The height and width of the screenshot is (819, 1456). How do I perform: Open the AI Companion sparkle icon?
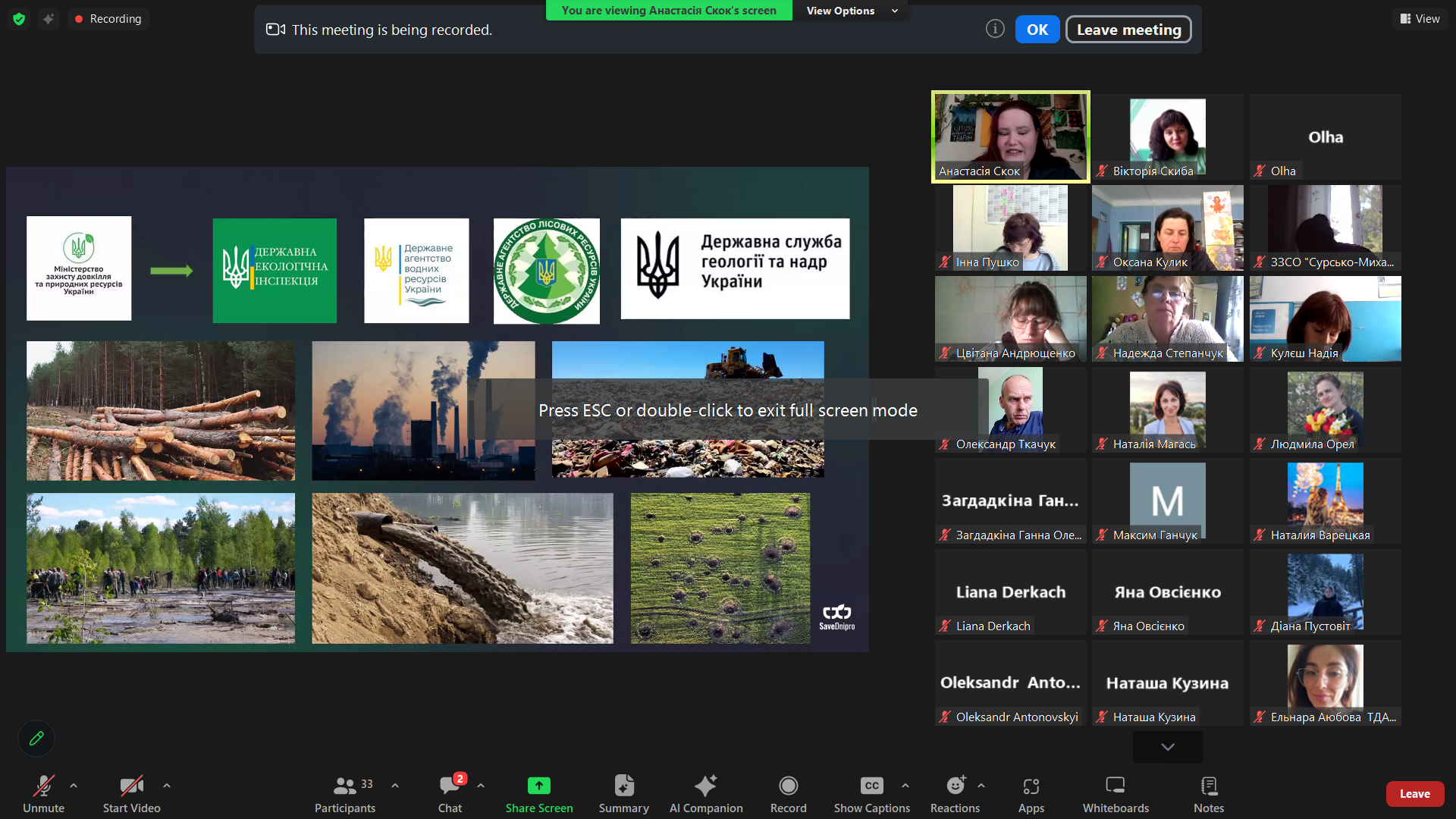pos(705,786)
